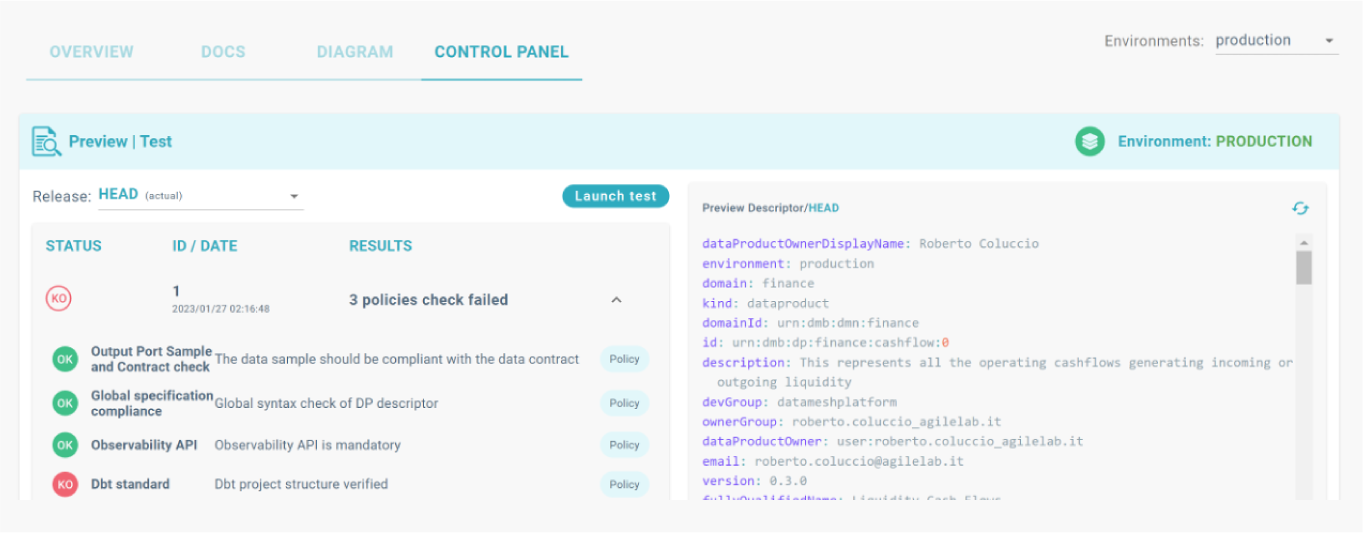The height and width of the screenshot is (533, 1363).
Task: Click email roberto.coluccio@agilelab.it line
Action: pyautogui.click(x=833, y=461)
